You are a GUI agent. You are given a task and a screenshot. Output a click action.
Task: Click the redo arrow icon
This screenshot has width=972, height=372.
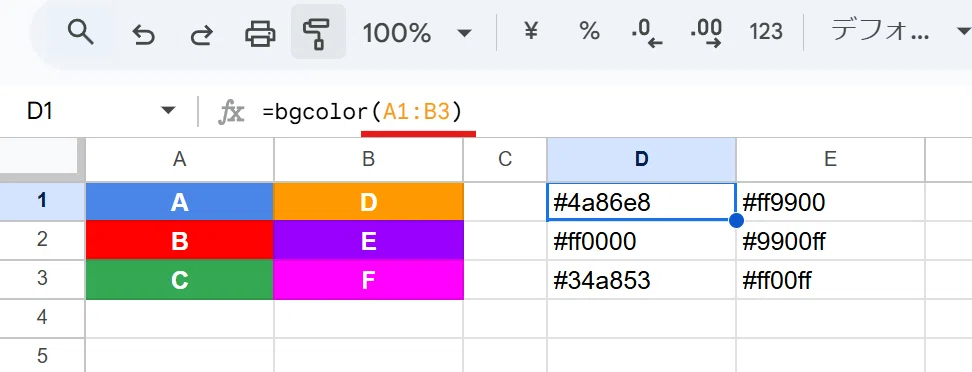(x=201, y=33)
